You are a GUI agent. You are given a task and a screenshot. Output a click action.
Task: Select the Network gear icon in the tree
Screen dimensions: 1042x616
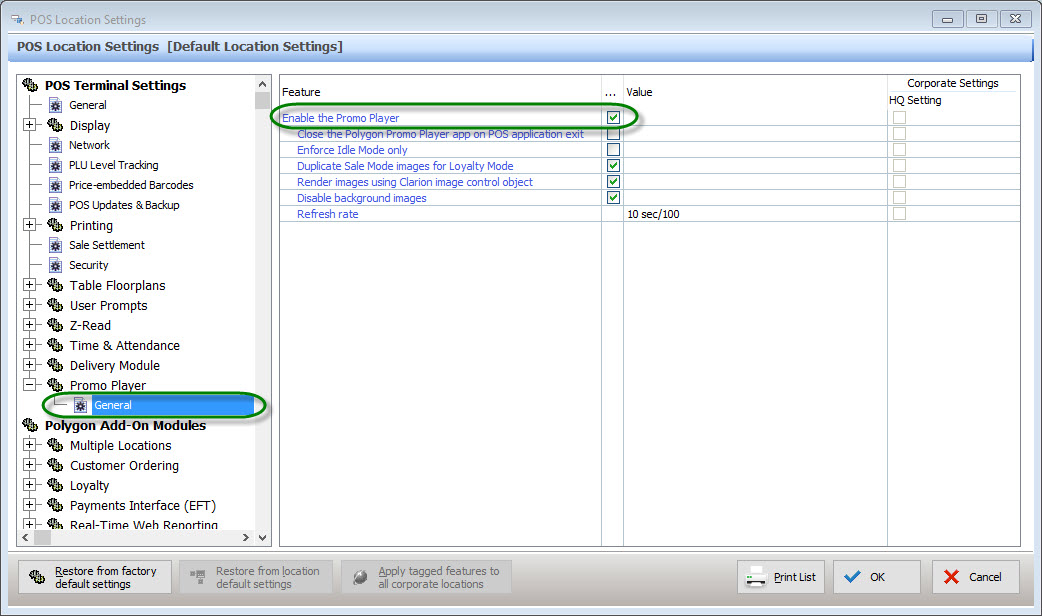point(54,145)
